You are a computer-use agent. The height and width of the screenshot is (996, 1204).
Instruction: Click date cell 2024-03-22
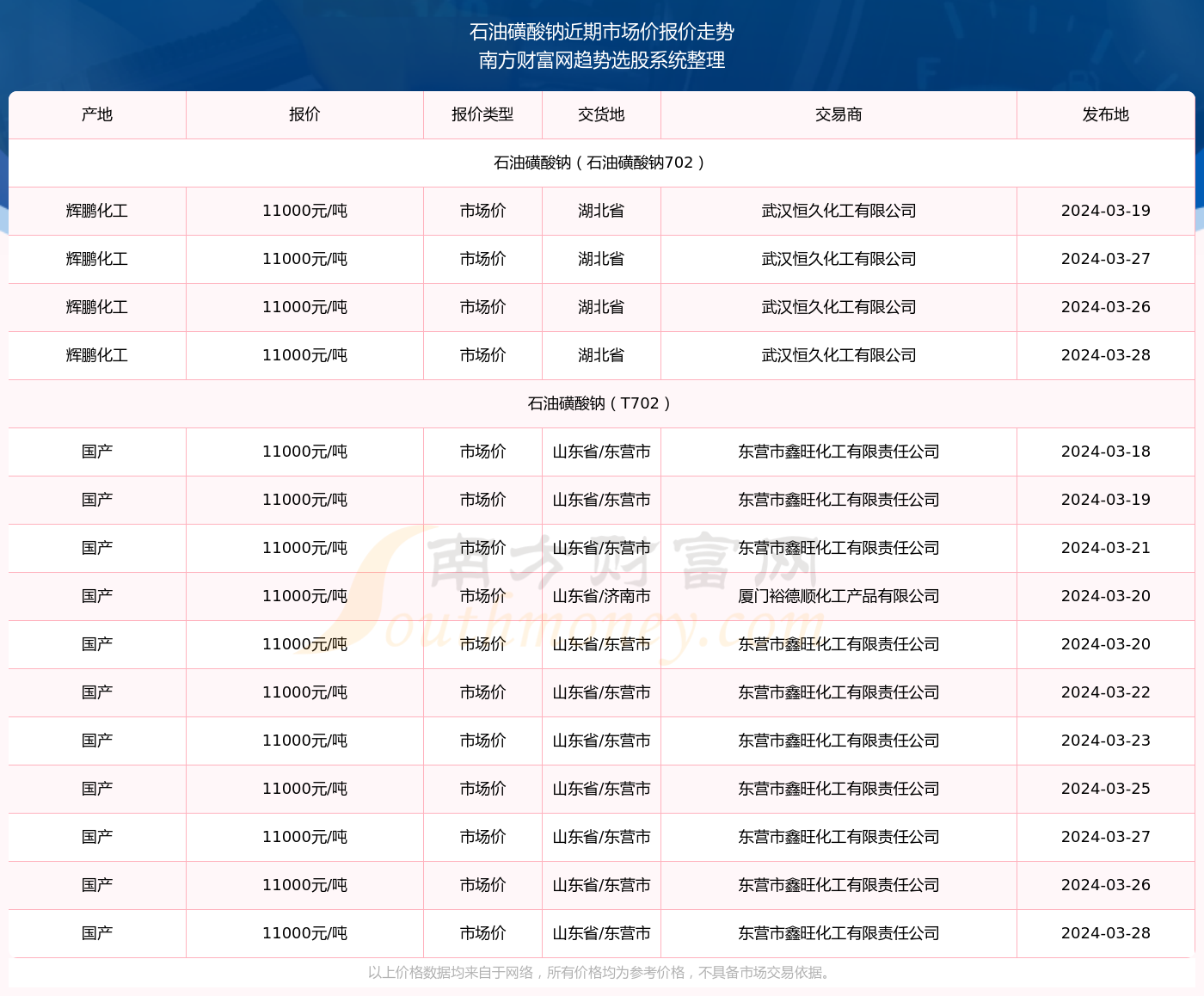pyautogui.click(x=1106, y=692)
